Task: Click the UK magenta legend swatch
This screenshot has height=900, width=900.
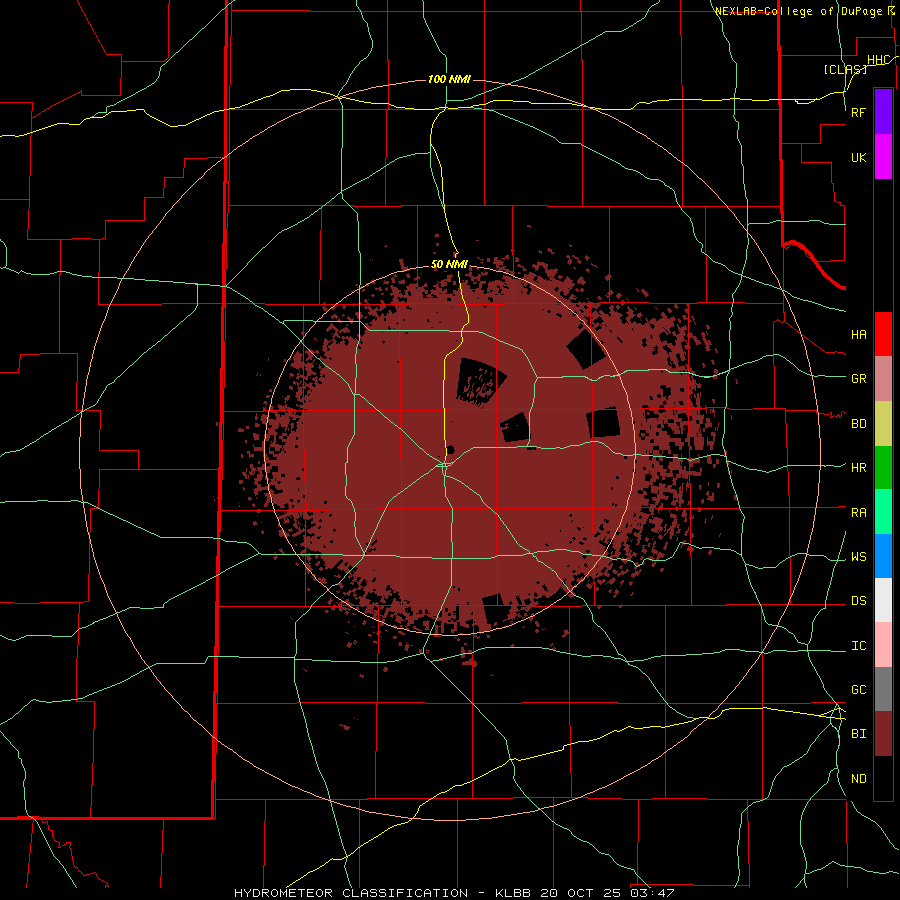Action: [x=883, y=157]
